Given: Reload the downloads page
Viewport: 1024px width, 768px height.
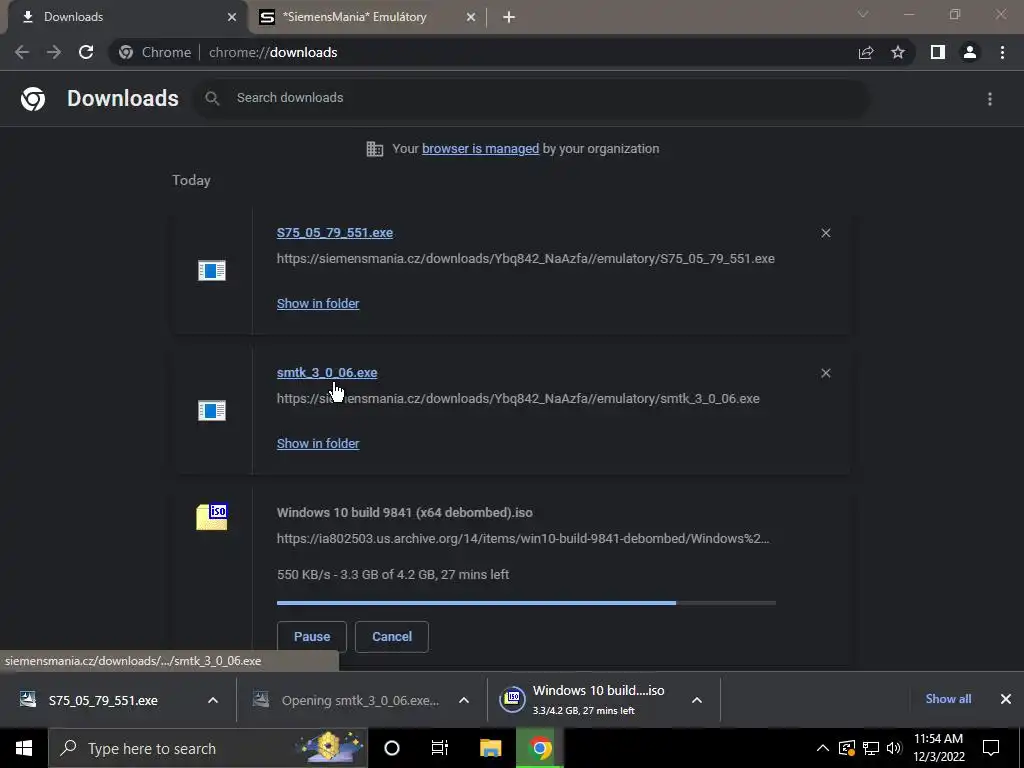Looking at the screenshot, I should (x=86, y=52).
